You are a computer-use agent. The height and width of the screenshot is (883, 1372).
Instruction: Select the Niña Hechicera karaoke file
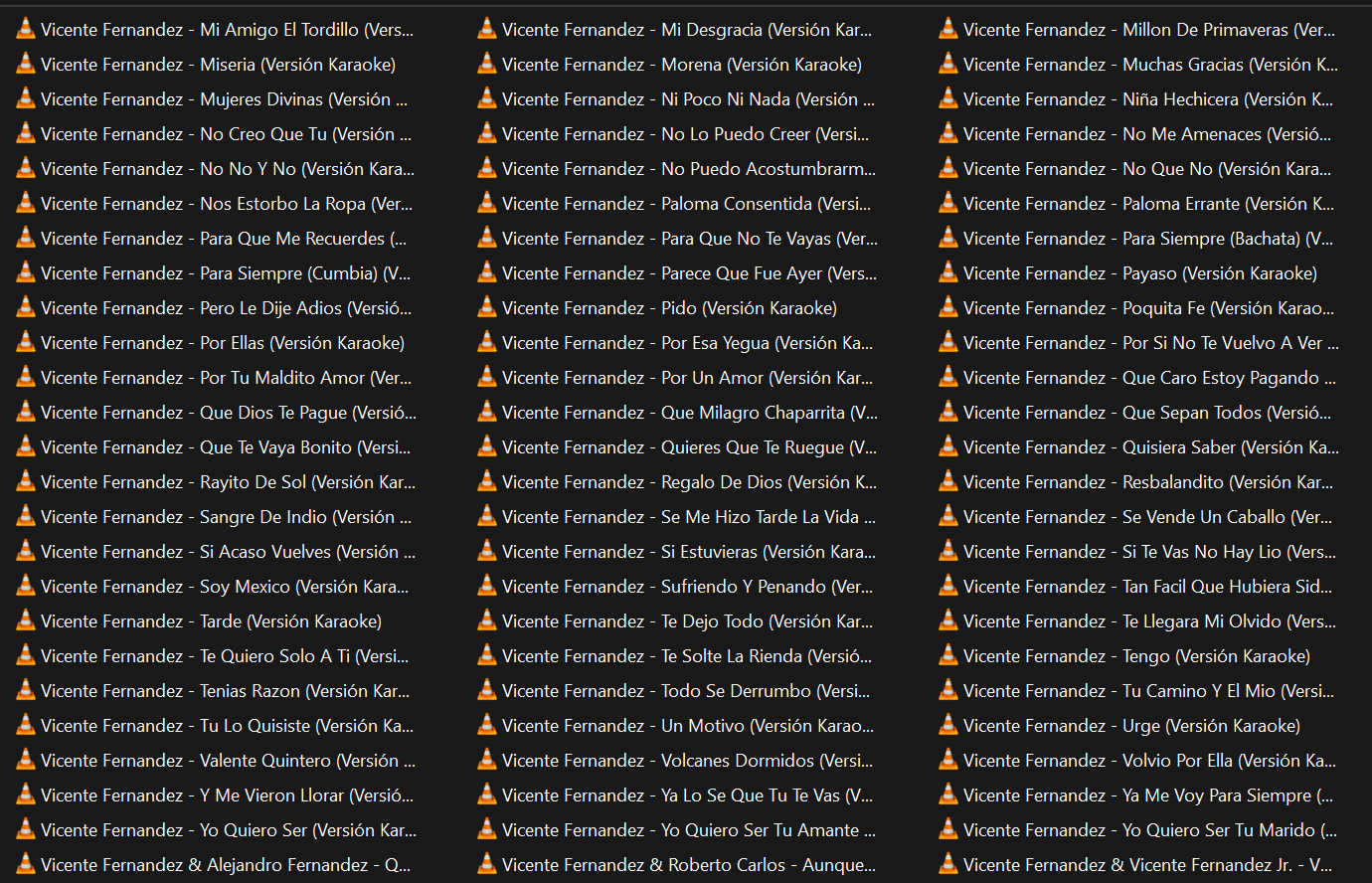coord(1147,99)
